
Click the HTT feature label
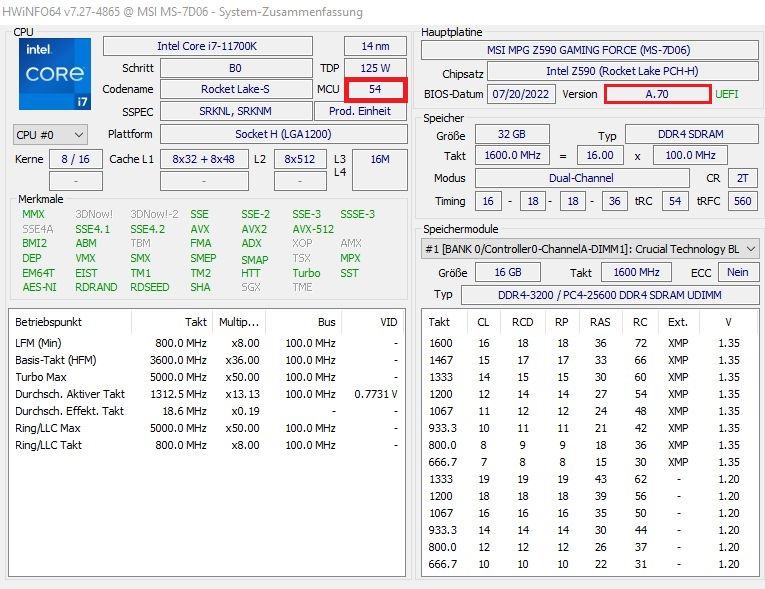[x=251, y=273]
